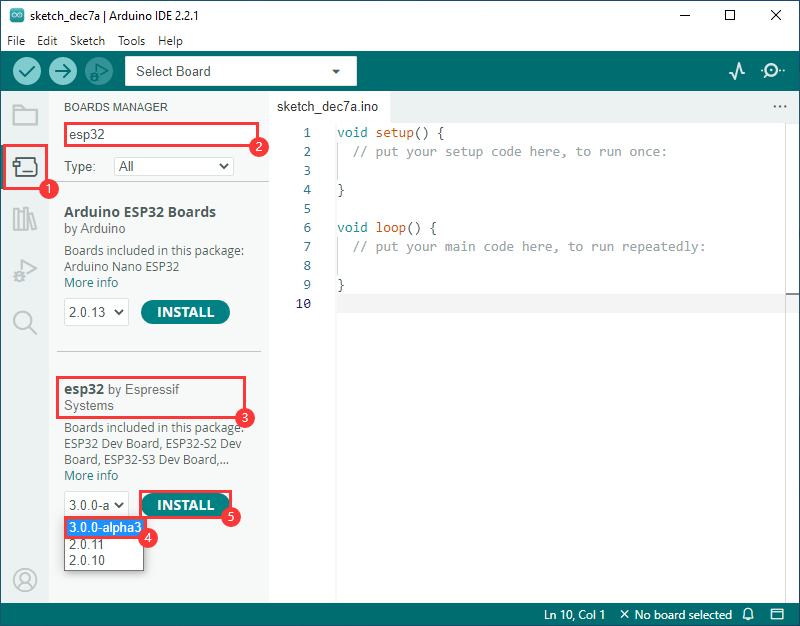Open the Edit menu
This screenshot has height=626, width=800.
[x=47, y=41]
